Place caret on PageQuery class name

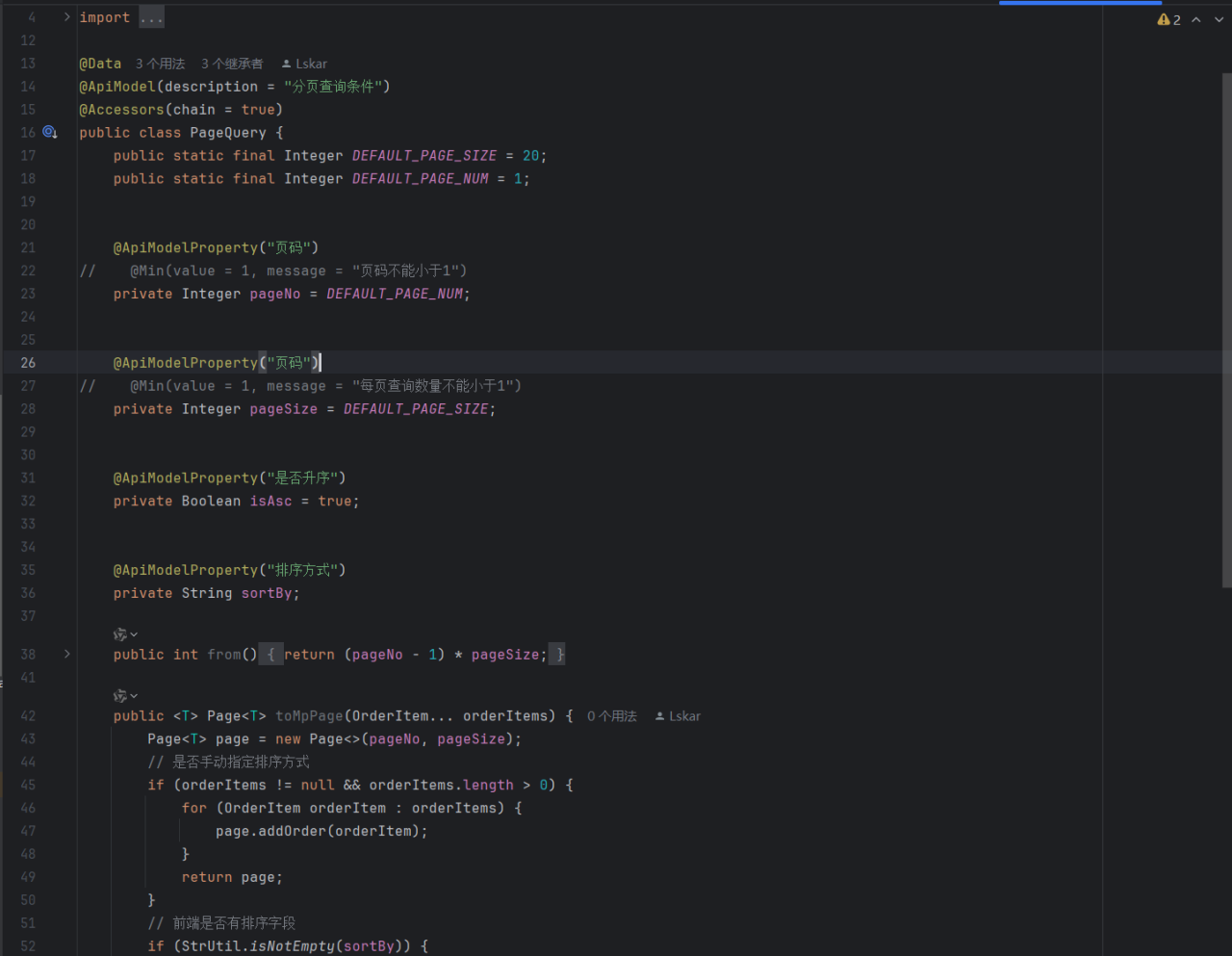[x=228, y=133]
